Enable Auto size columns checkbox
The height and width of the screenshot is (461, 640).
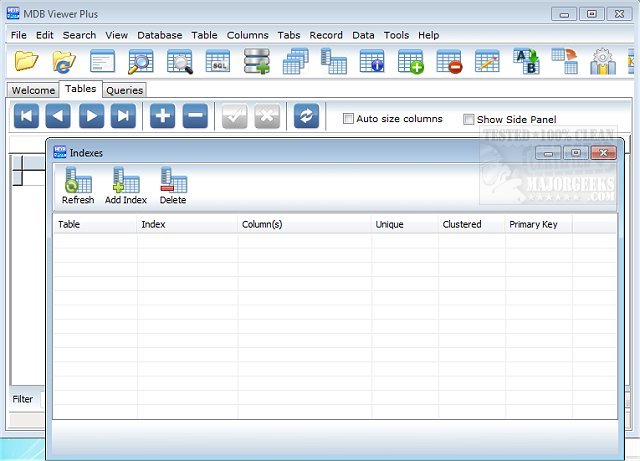pos(348,119)
